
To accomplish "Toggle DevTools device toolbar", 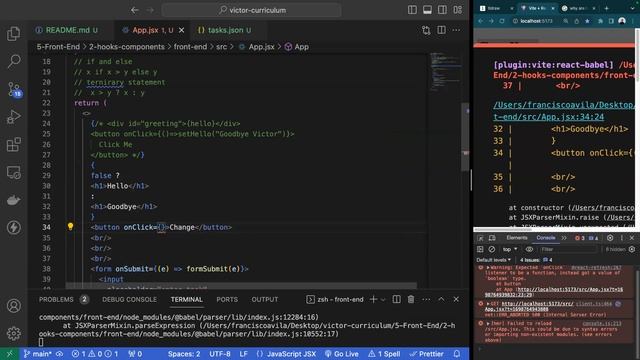I will [x=492, y=238].
